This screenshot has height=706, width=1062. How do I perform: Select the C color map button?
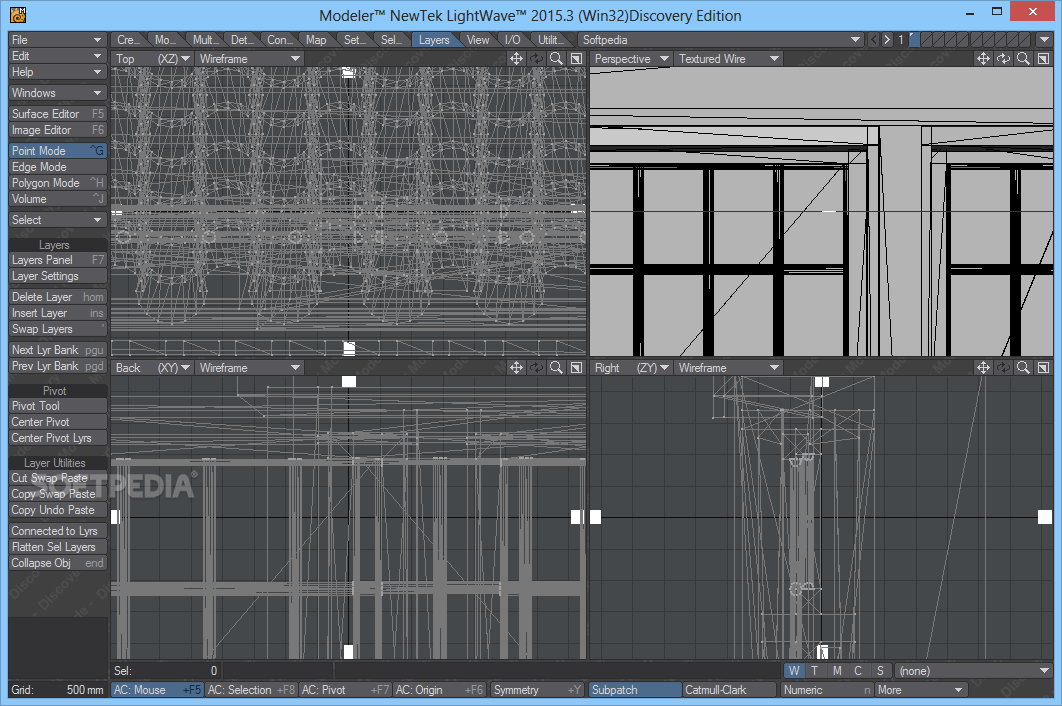coord(858,671)
